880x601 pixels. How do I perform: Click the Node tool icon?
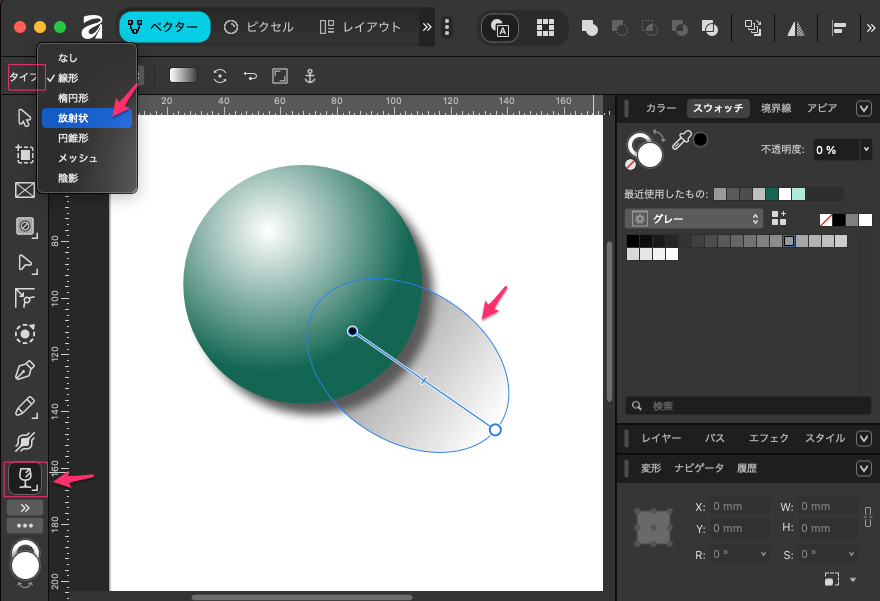25,263
